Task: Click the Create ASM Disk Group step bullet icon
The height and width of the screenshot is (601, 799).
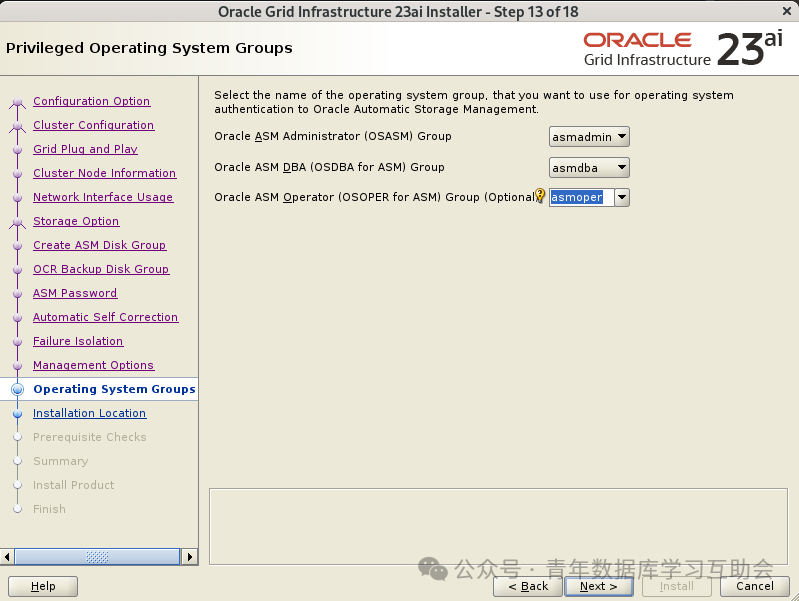Action: click(17, 246)
